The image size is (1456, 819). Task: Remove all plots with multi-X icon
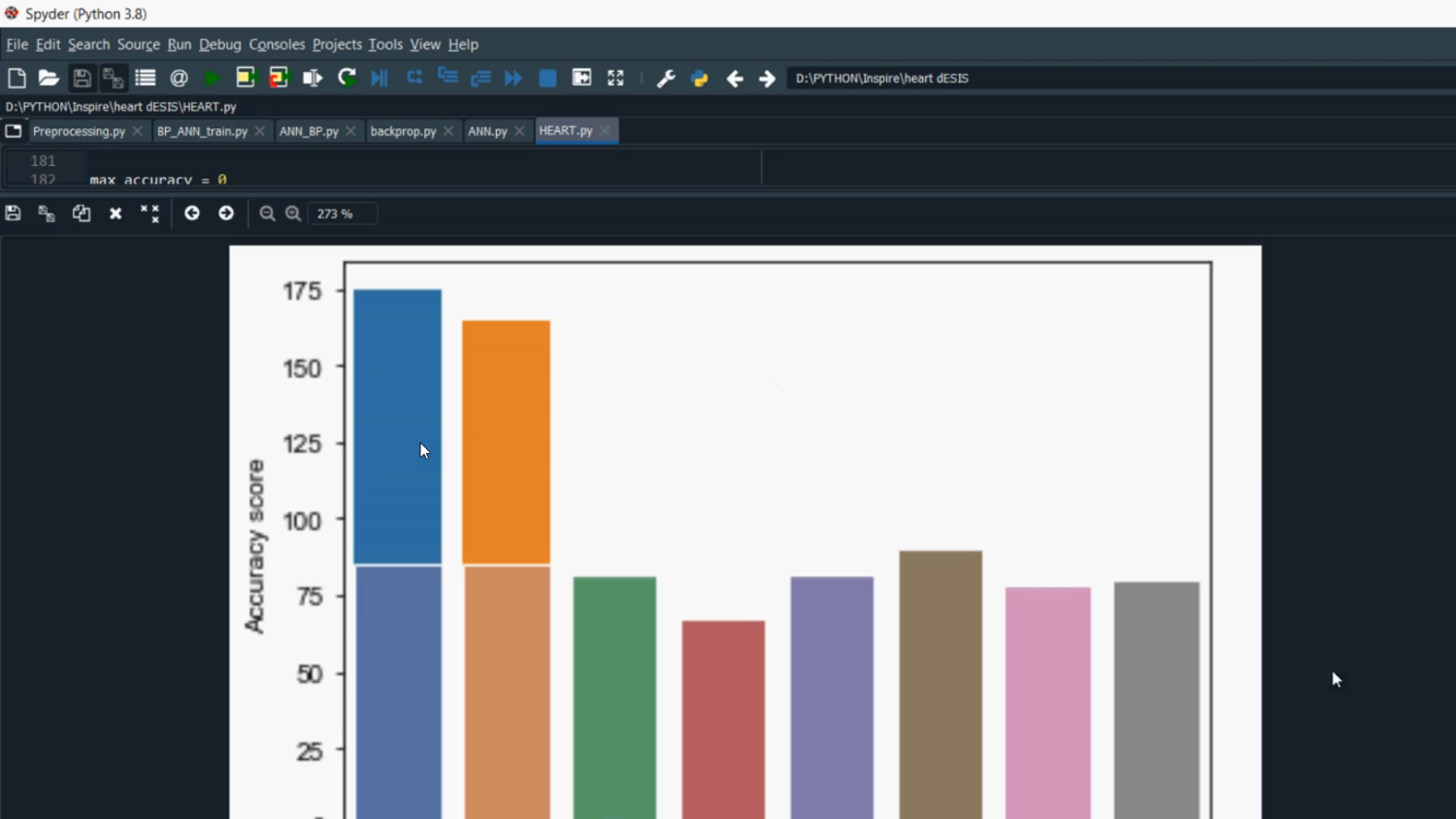(149, 213)
